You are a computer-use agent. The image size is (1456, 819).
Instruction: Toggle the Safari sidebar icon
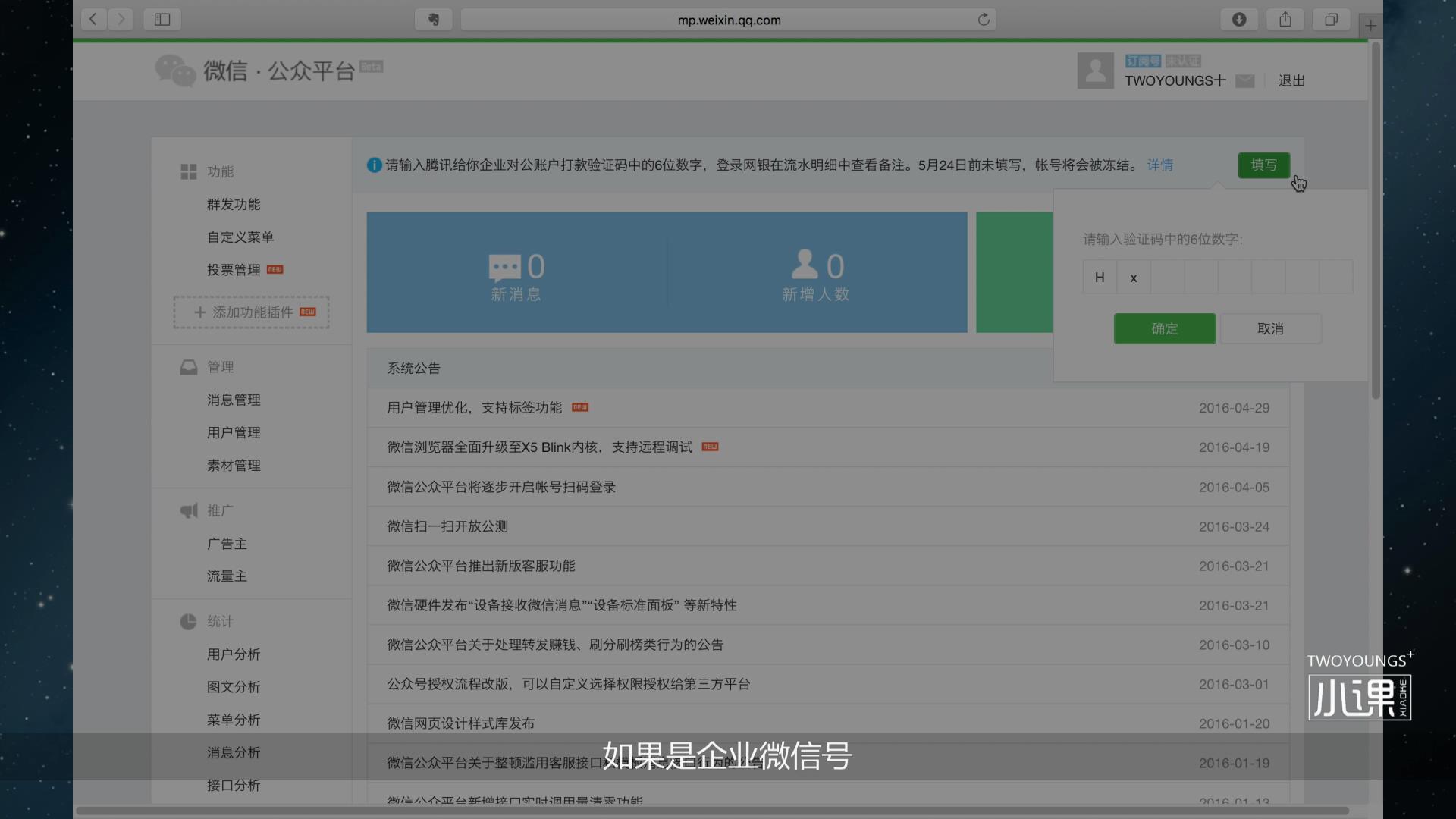click(x=162, y=19)
